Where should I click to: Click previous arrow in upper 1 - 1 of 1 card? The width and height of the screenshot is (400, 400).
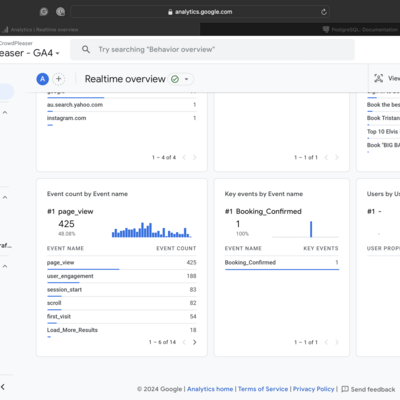(x=326, y=157)
